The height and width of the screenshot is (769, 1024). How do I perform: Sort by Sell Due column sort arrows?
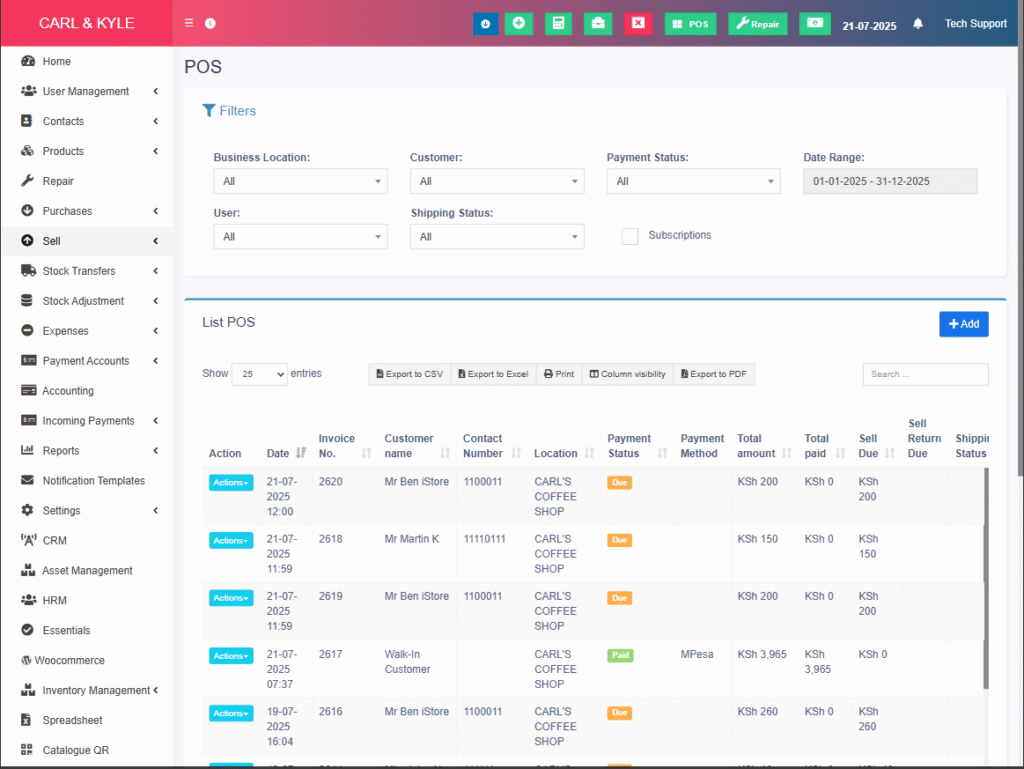[x=889, y=453]
